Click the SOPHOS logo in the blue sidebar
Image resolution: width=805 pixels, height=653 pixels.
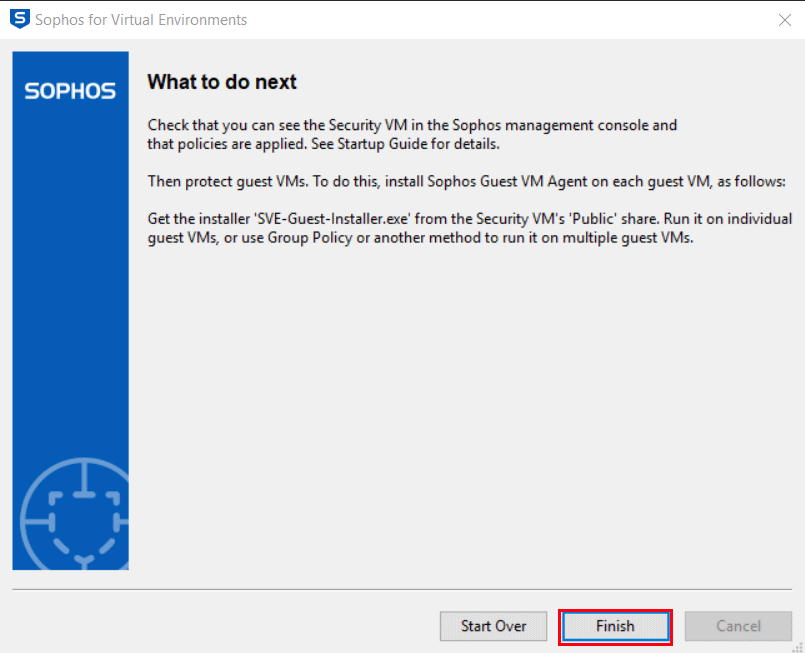(70, 91)
